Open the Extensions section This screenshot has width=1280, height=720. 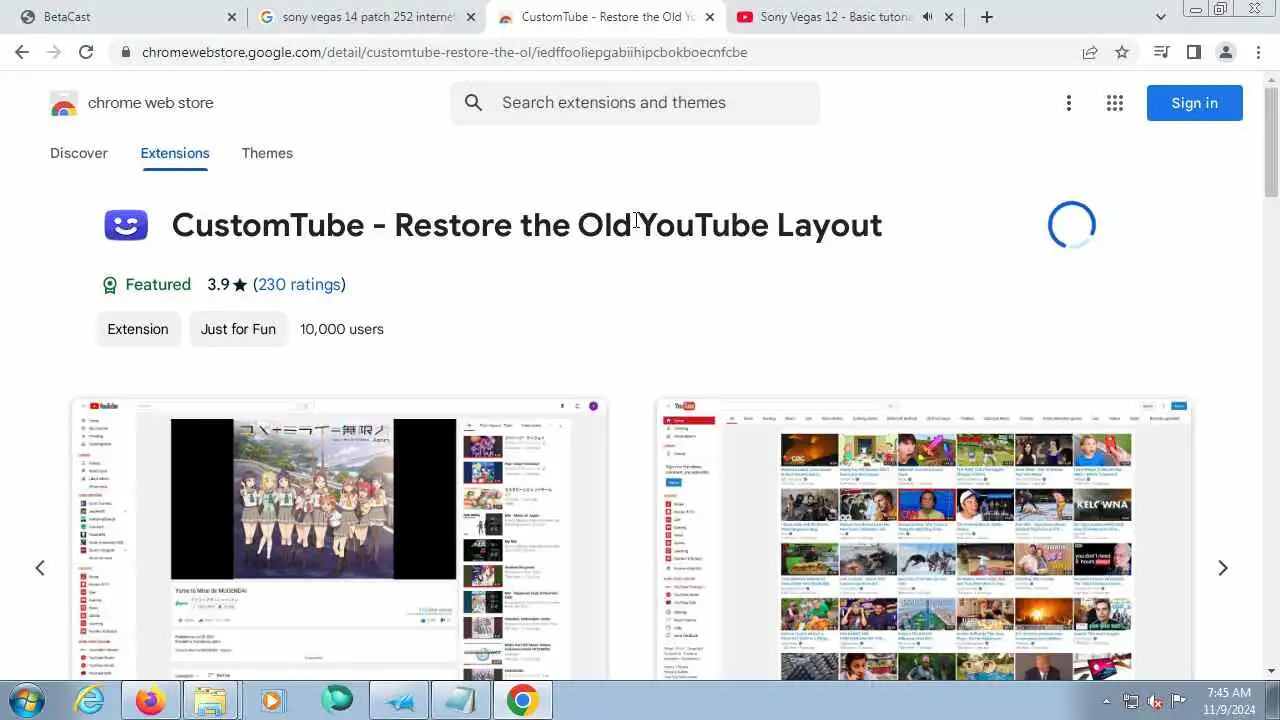175,153
